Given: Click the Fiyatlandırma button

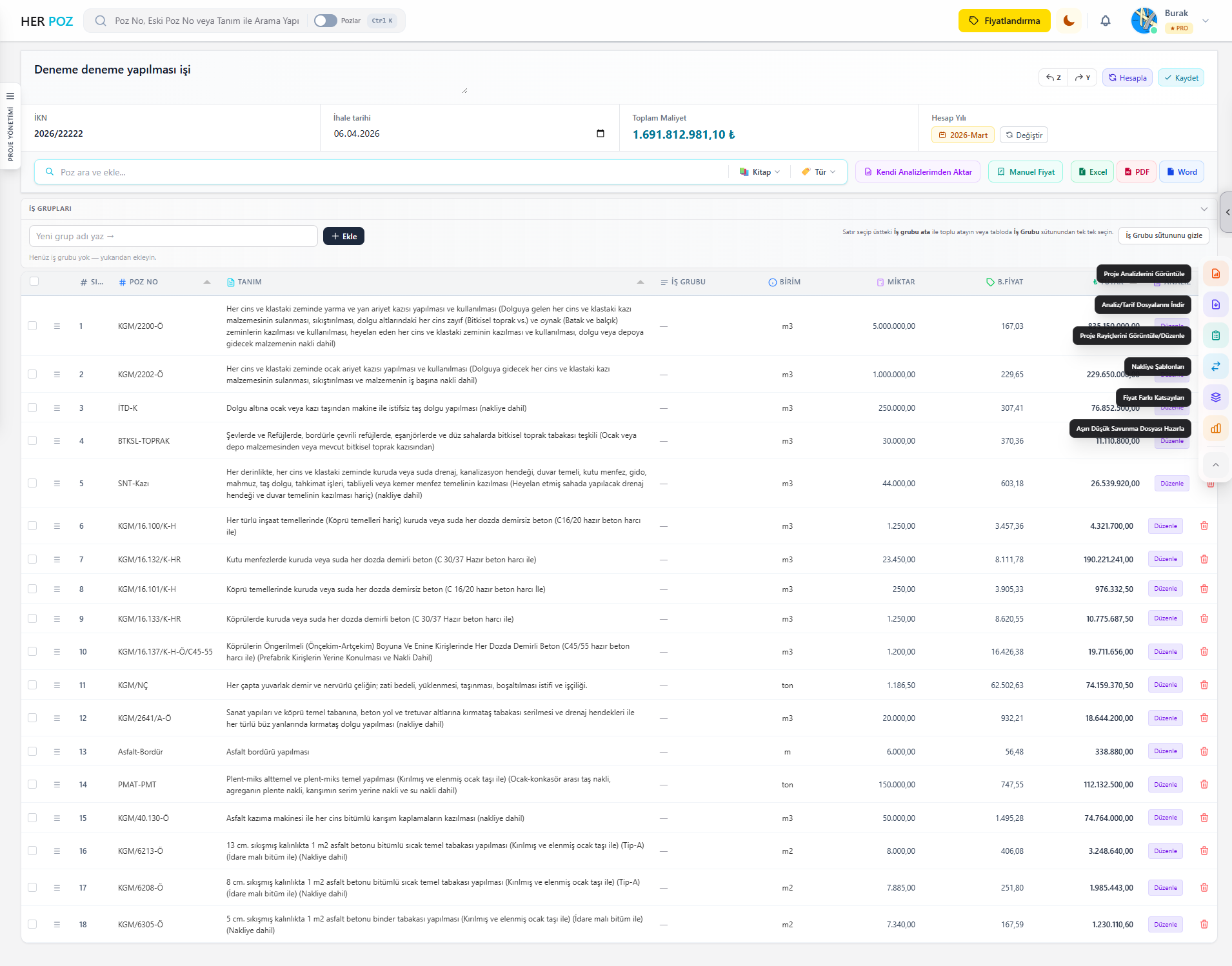Looking at the screenshot, I should point(1004,21).
